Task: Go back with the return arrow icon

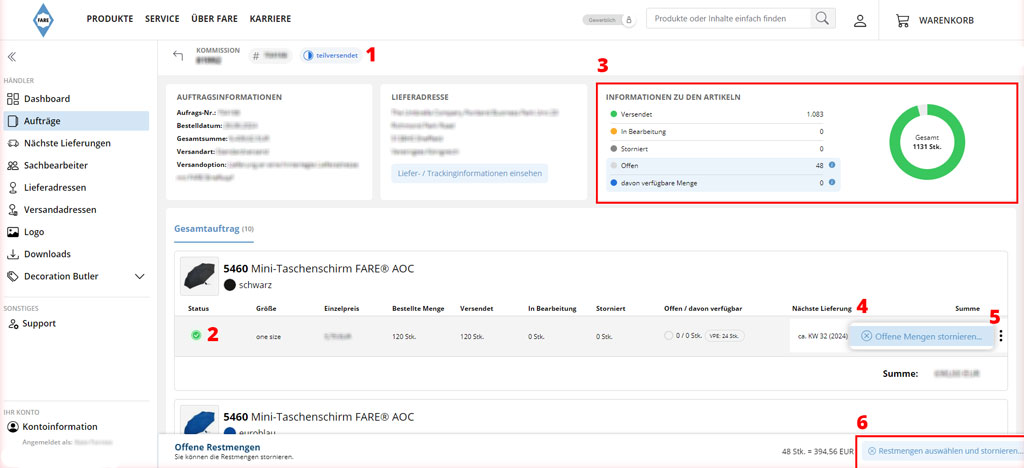Action: [x=178, y=55]
